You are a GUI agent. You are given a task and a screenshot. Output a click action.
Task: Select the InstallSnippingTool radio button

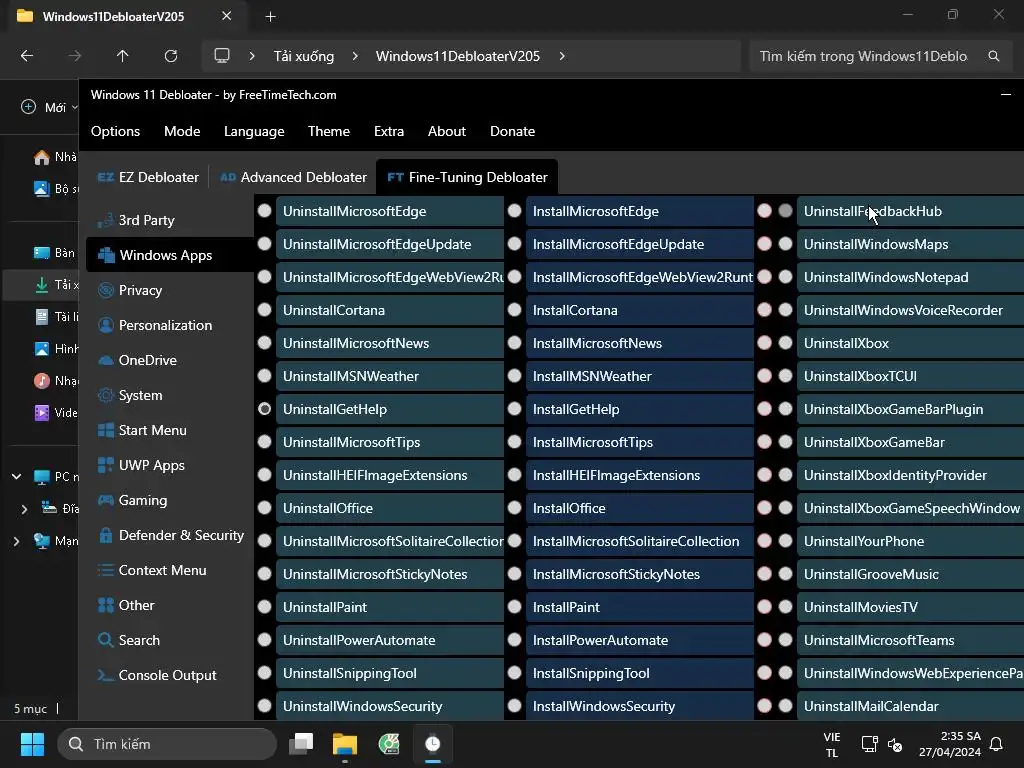point(515,673)
